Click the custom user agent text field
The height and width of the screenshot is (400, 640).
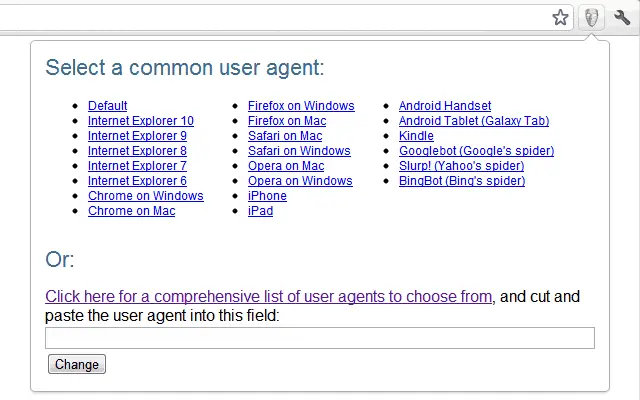(x=320, y=338)
